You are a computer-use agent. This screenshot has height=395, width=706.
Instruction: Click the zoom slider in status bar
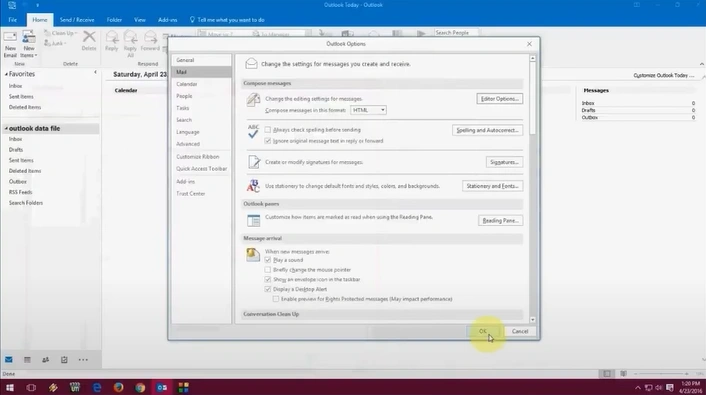[x=661, y=374]
